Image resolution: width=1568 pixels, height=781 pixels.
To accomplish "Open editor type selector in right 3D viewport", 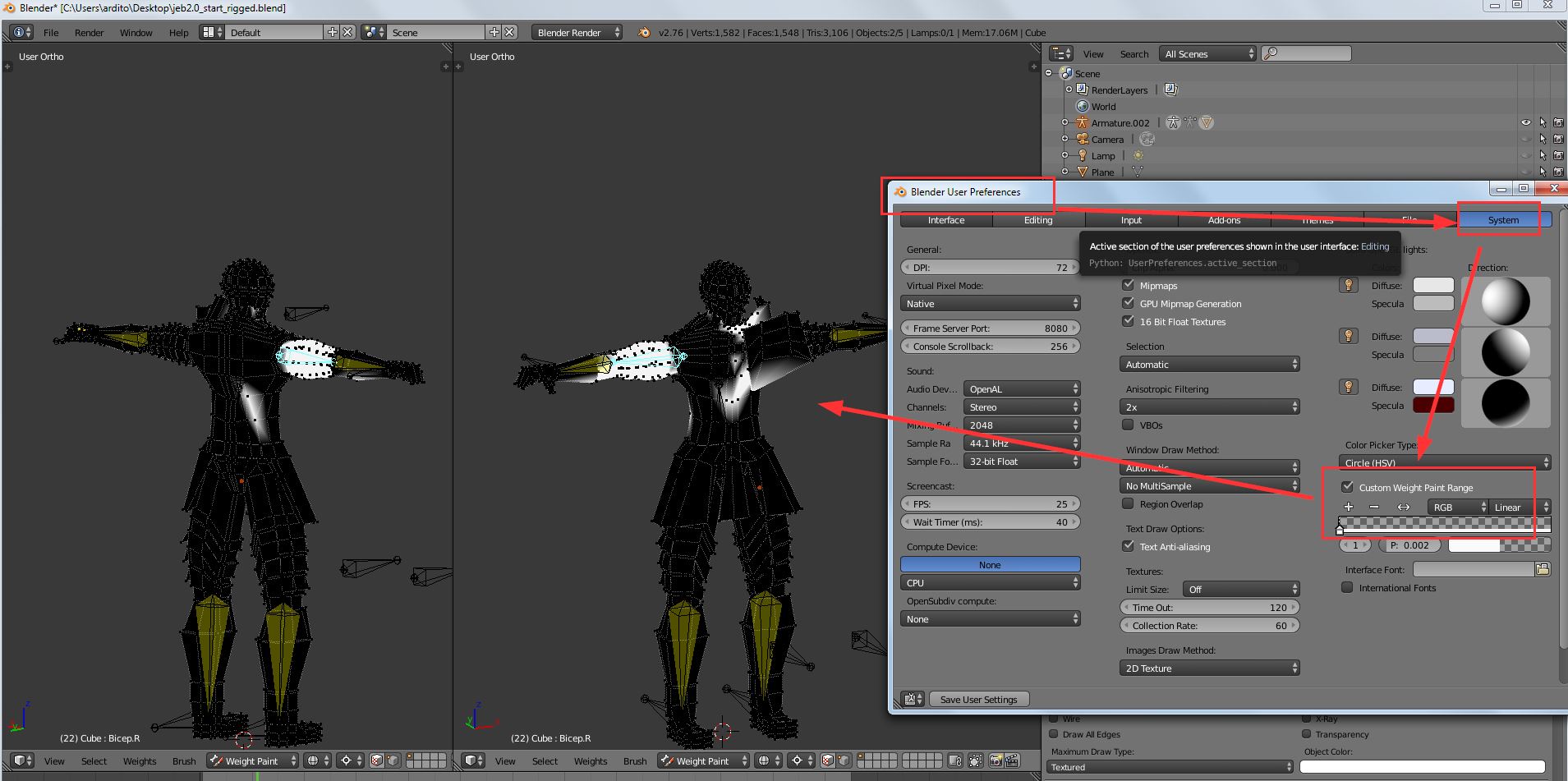I will click(472, 760).
